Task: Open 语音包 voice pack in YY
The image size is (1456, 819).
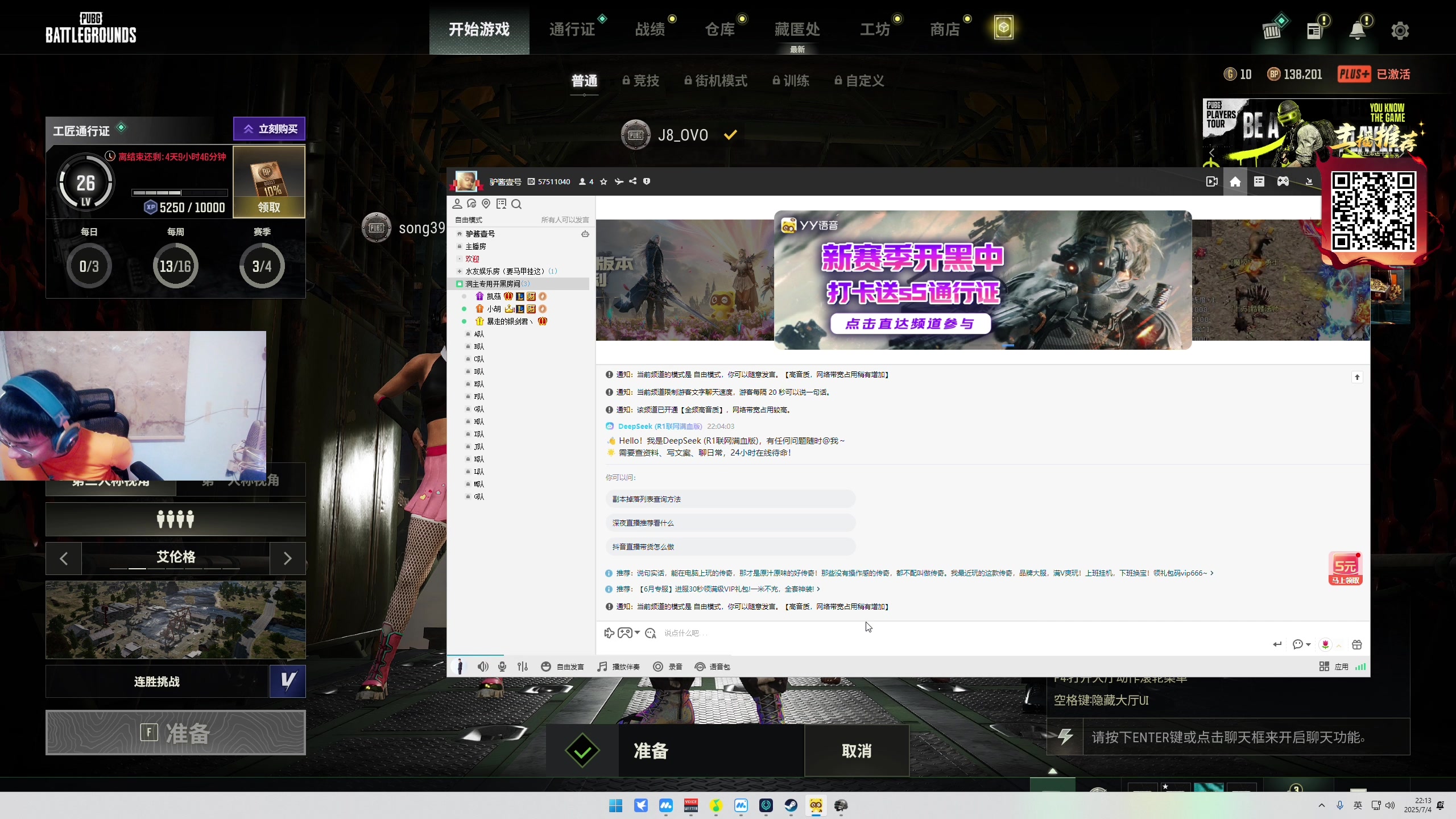Action: 712,667
